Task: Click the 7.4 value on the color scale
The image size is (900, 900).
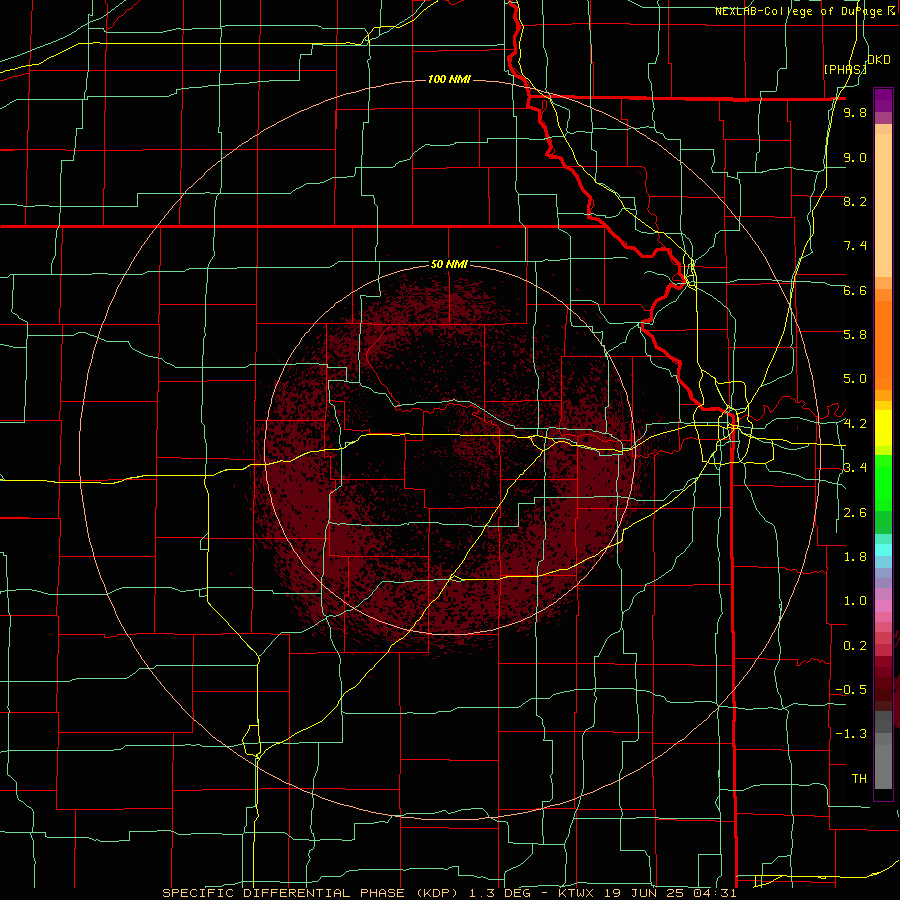Action: (855, 246)
